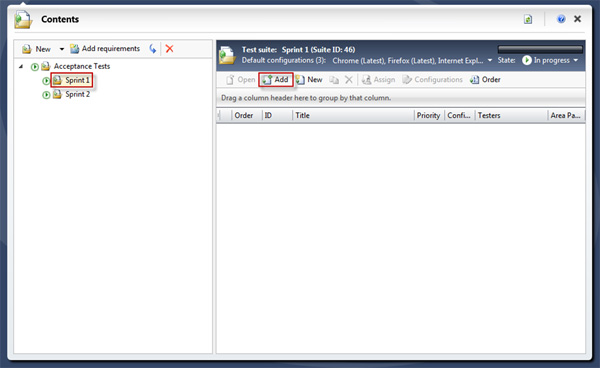Open the help question mark icon
The width and height of the screenshot is (600, 368).
point(561,19)
